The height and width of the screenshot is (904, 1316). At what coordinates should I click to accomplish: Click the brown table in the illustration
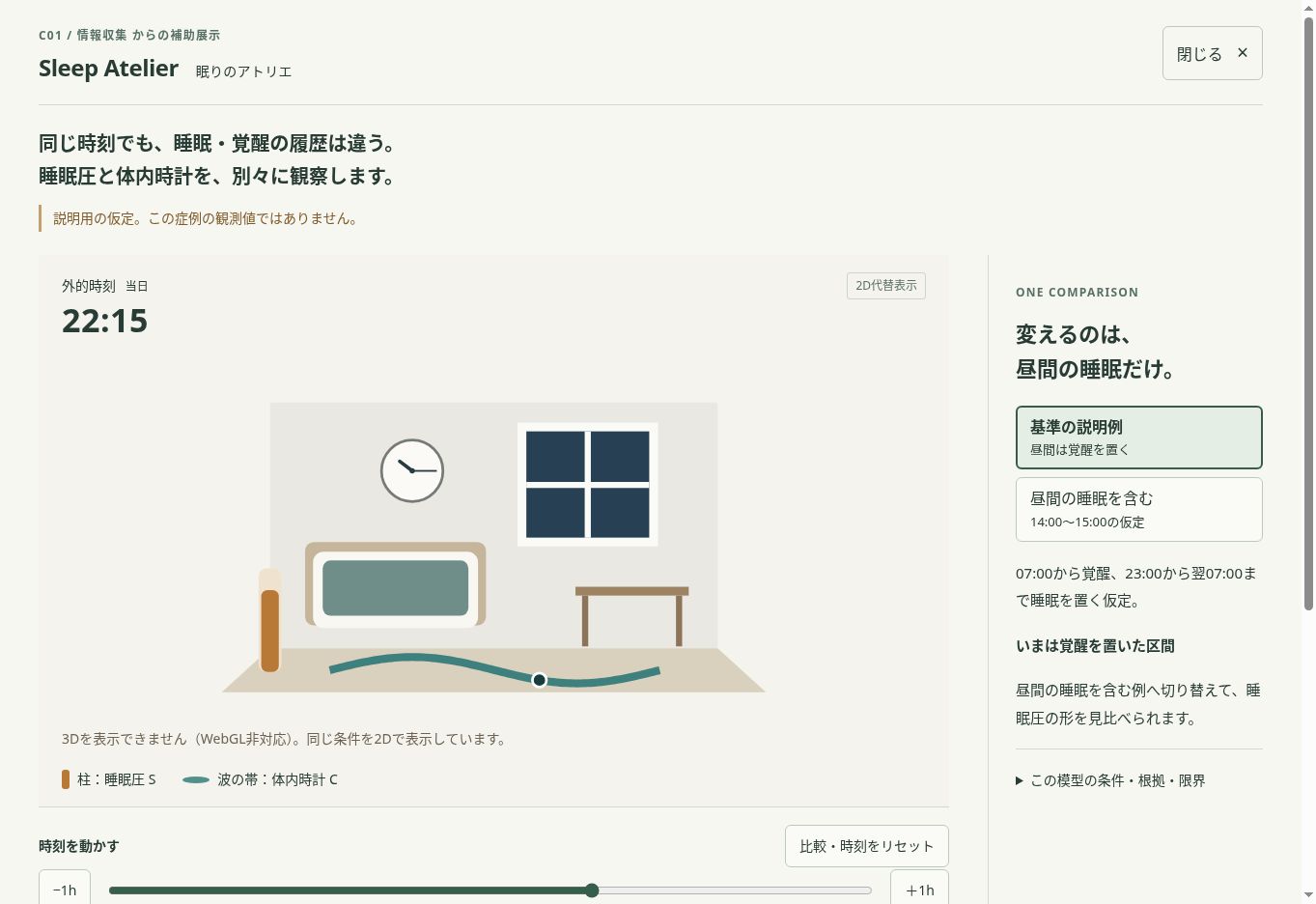[x=631, y=615]
